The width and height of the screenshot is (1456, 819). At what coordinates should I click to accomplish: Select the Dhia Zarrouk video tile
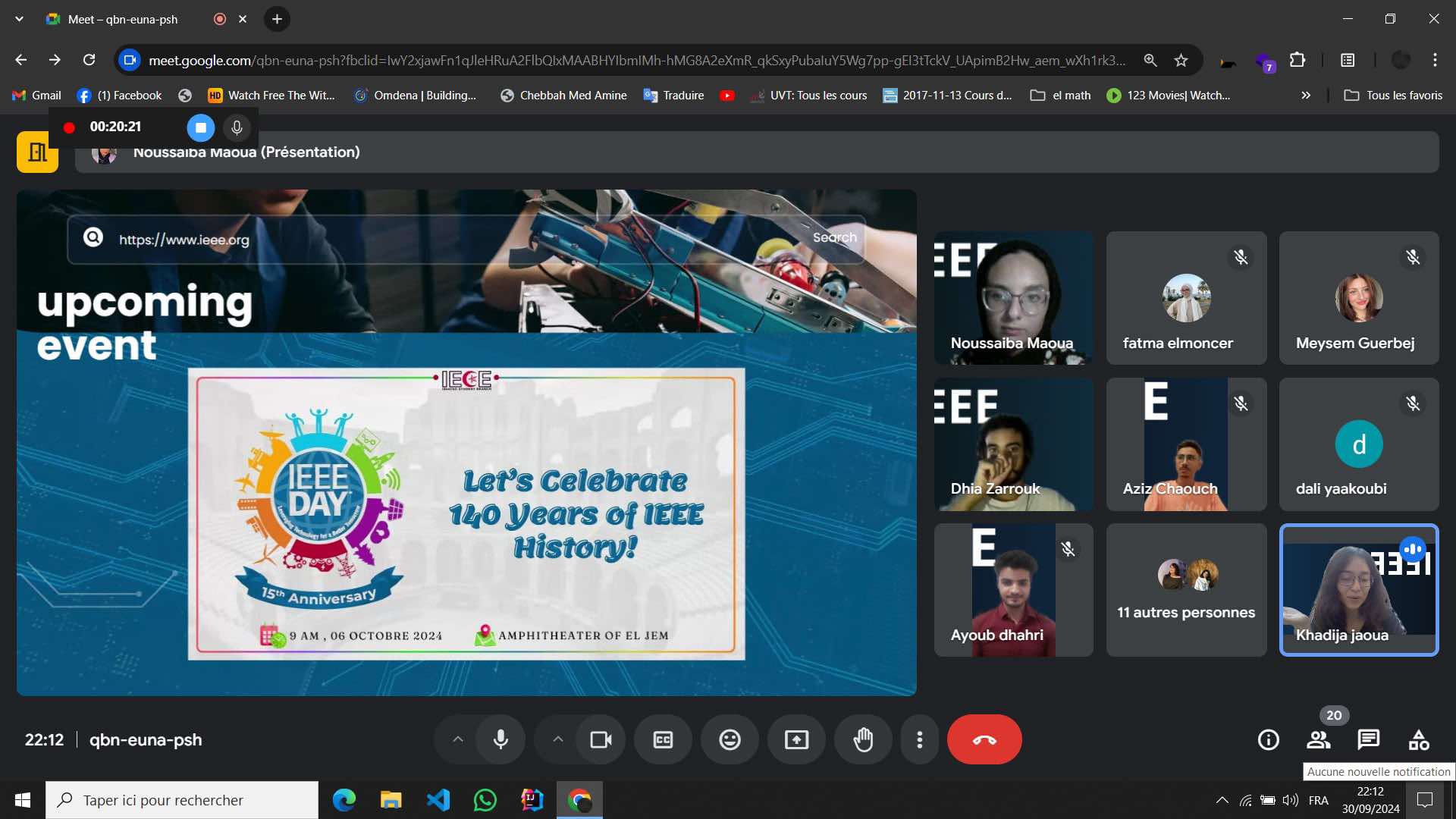pos(1013,444)
